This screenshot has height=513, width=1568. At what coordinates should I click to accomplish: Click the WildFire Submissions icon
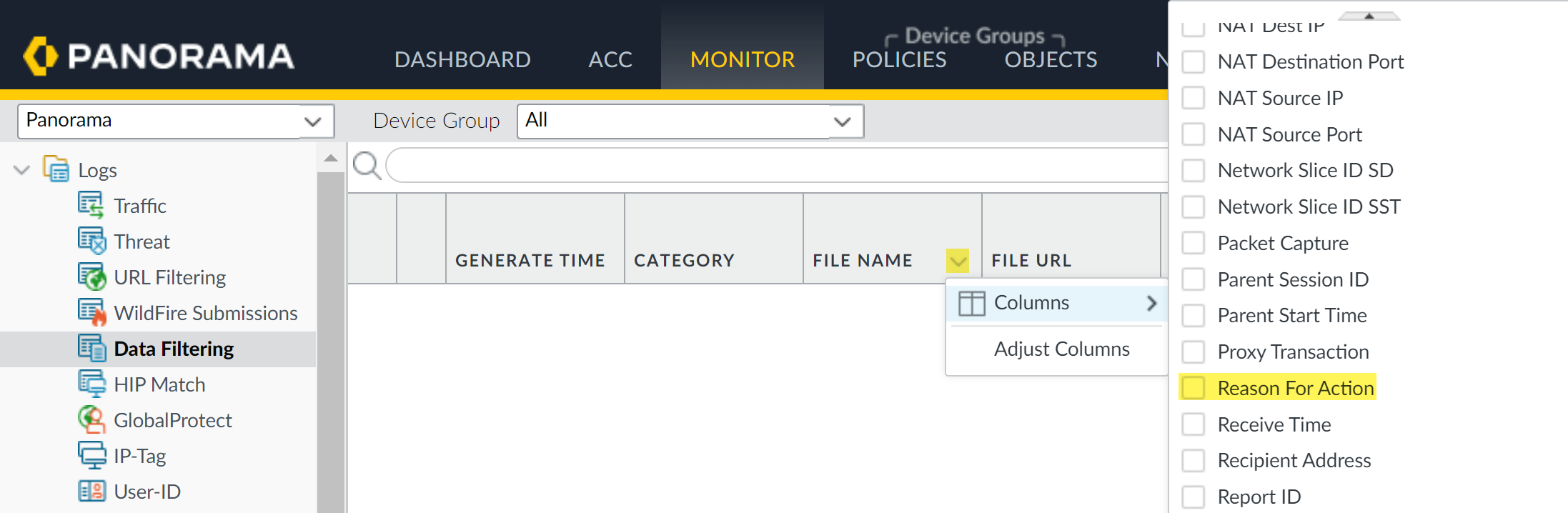(91, 313)
